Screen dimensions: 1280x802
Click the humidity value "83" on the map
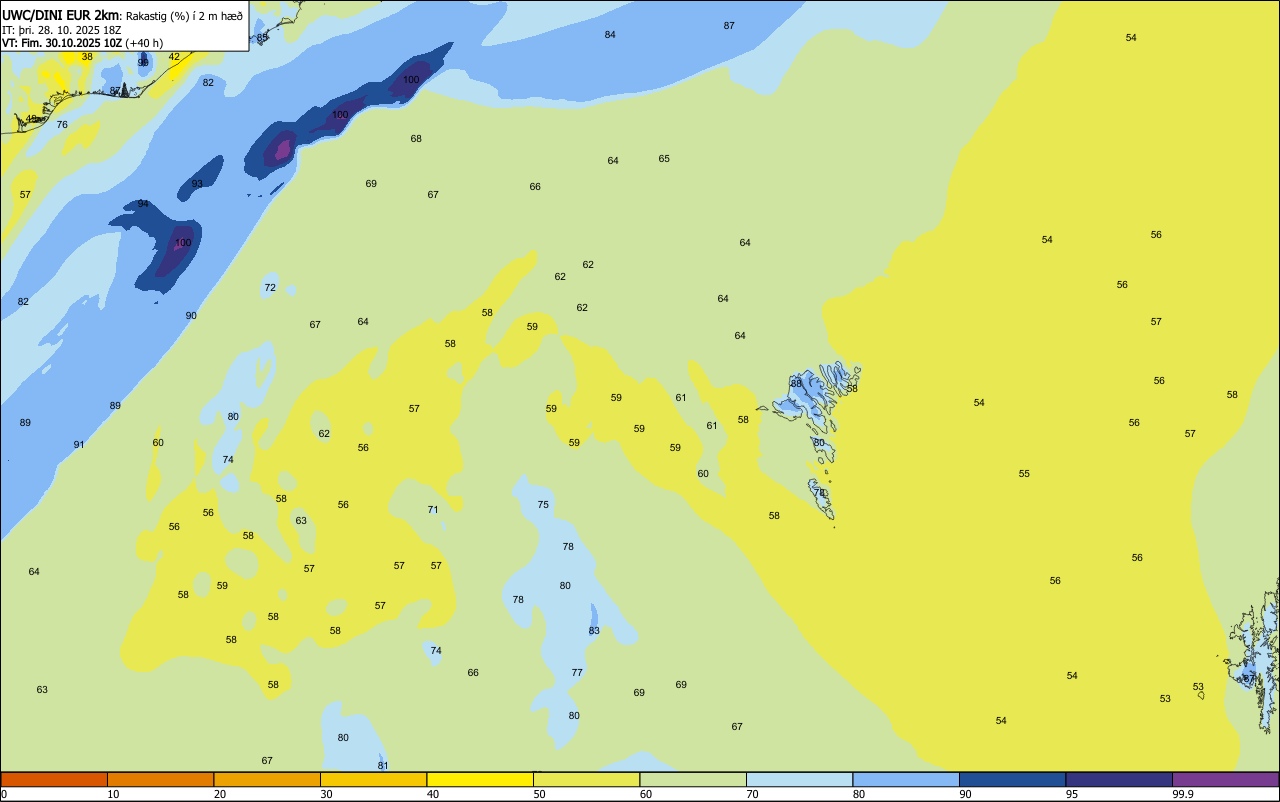click(x=594, y=631)
